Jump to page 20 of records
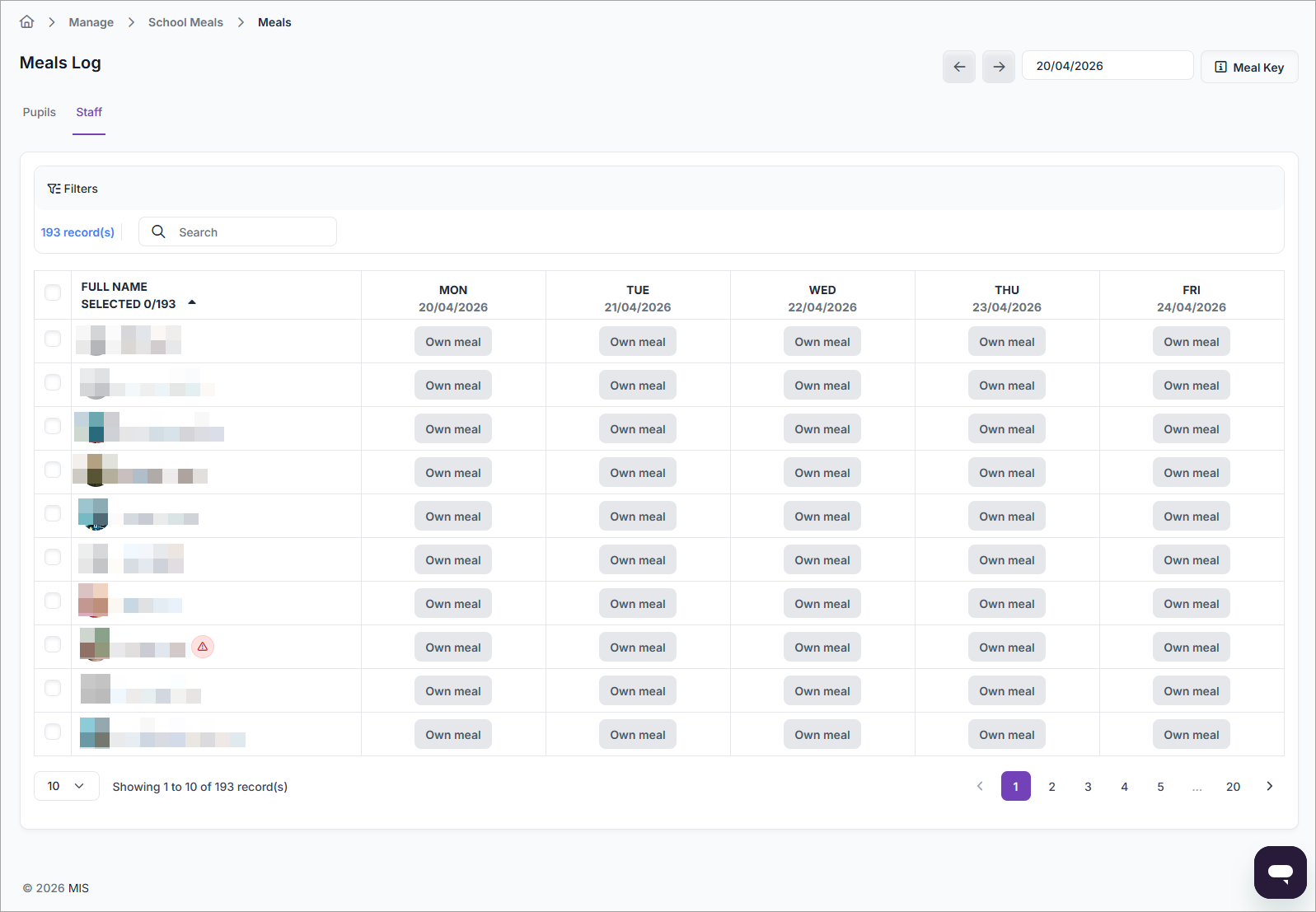 (1233, 787)
